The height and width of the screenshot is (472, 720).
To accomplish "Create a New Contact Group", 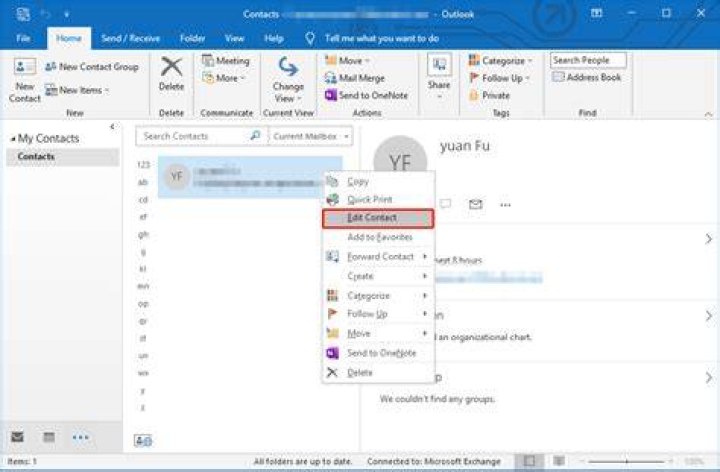I will pos(91,67).
